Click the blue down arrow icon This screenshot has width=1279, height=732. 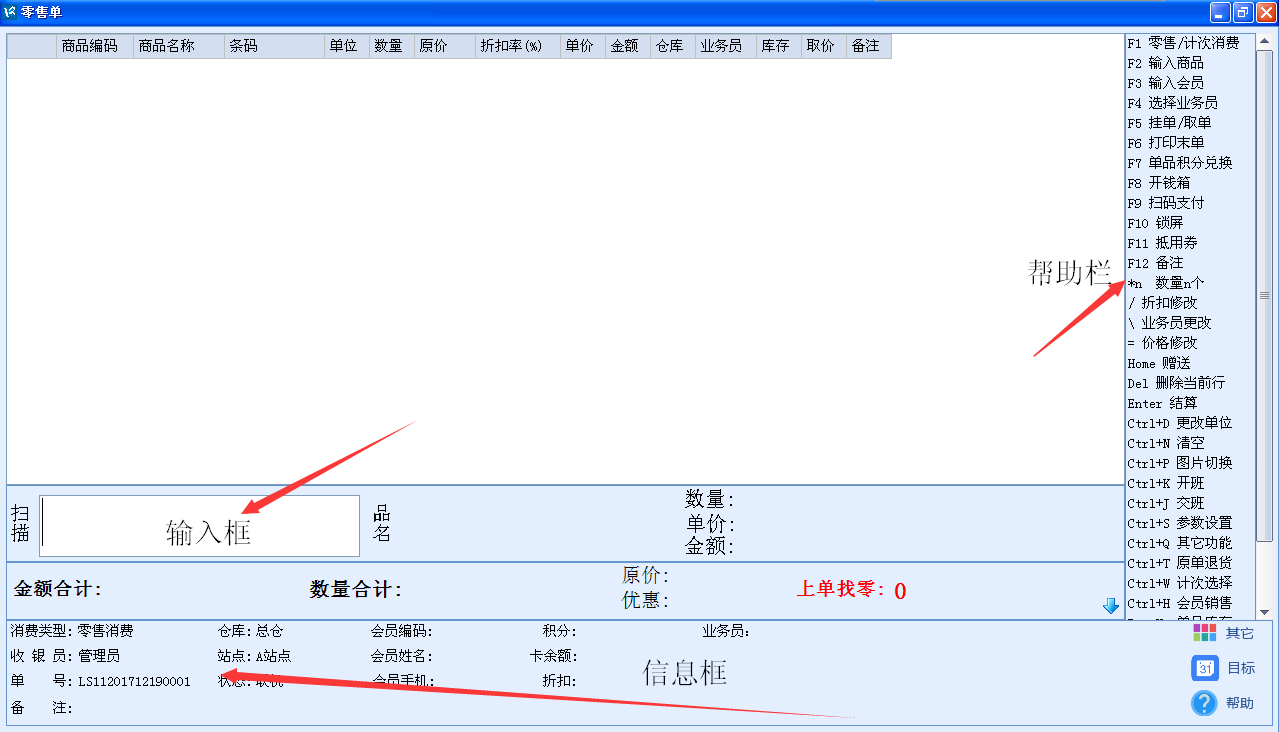coord(1110,606)
